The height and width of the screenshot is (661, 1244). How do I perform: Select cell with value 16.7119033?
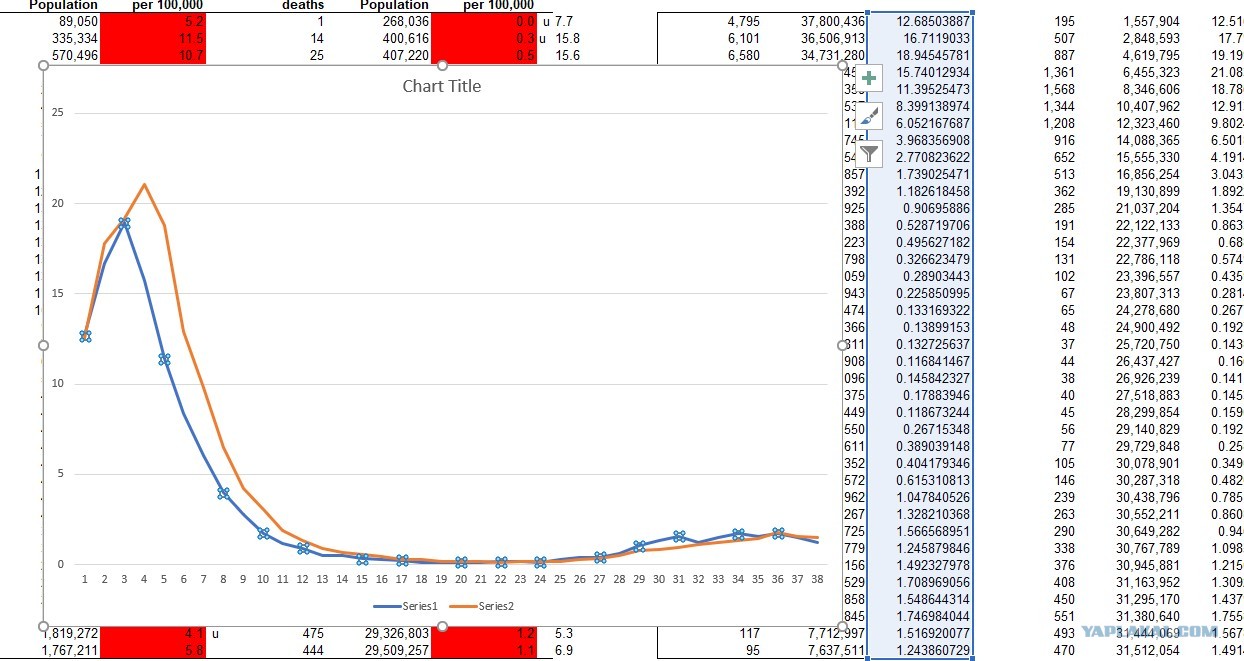pyautogui.click(x=921, y=38)
